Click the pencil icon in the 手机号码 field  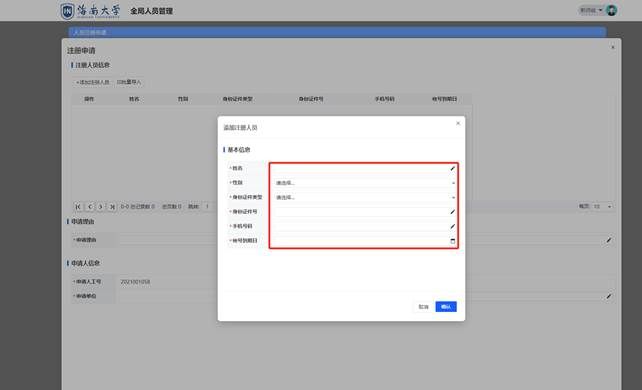[452, 226]
